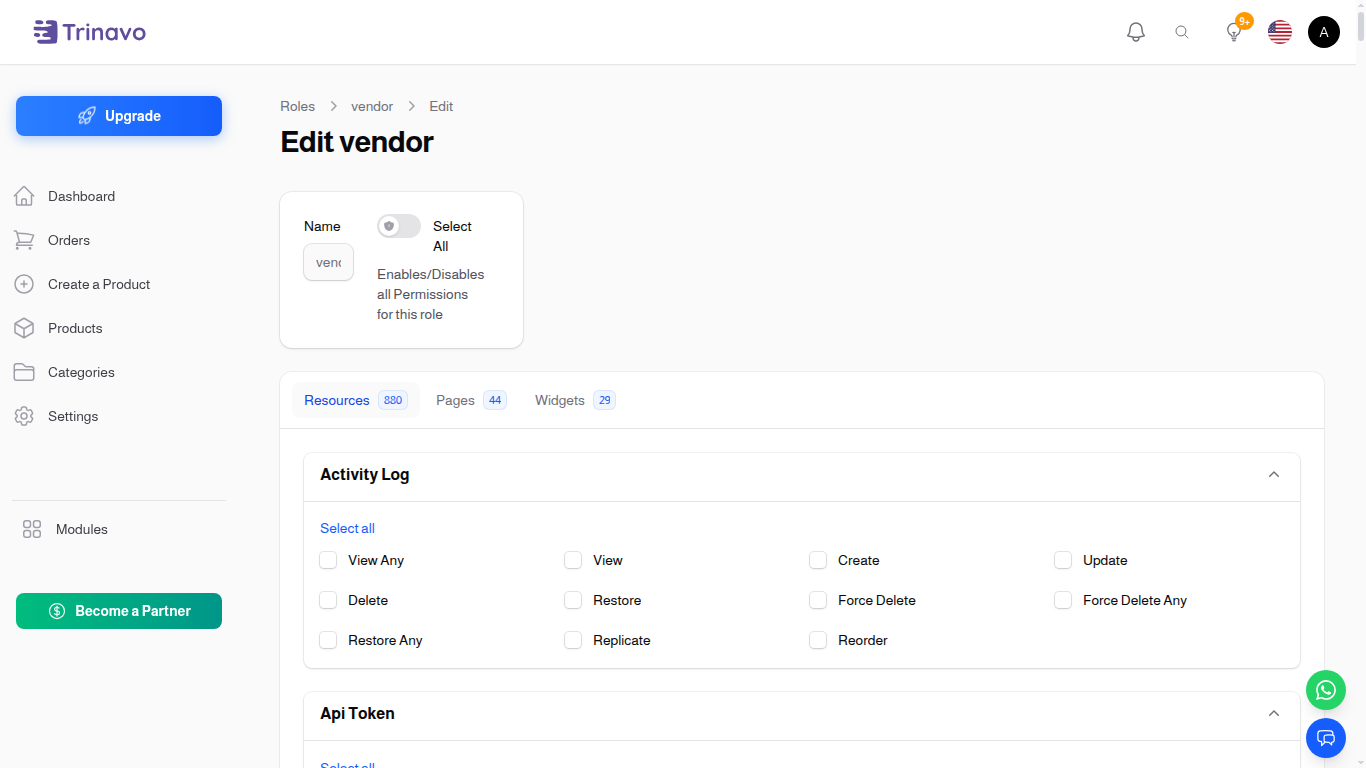Open the blue live chat widget
Image resolution: width=1366 pixels, height=768 pixels.
point(1326,738)
